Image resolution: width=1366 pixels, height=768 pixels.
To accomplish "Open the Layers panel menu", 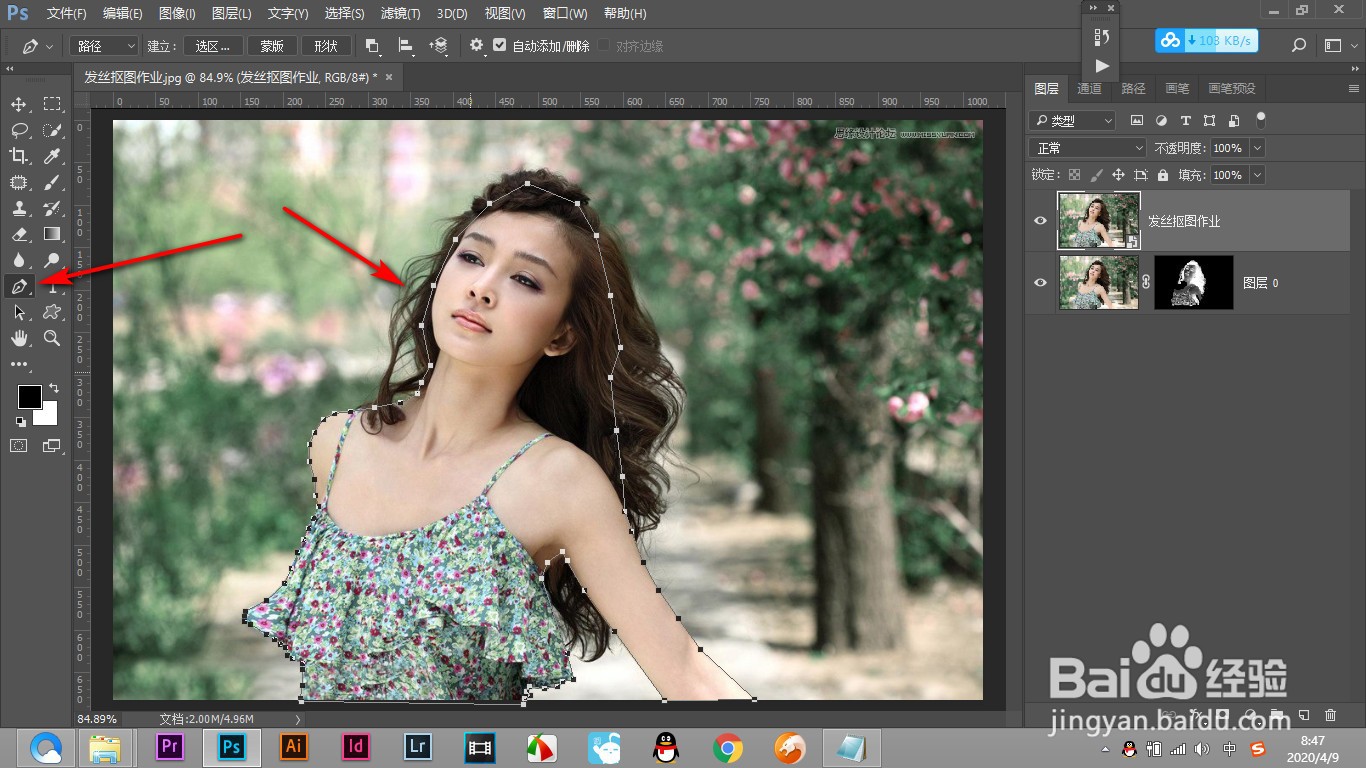I will click(x=1354, y=88).
